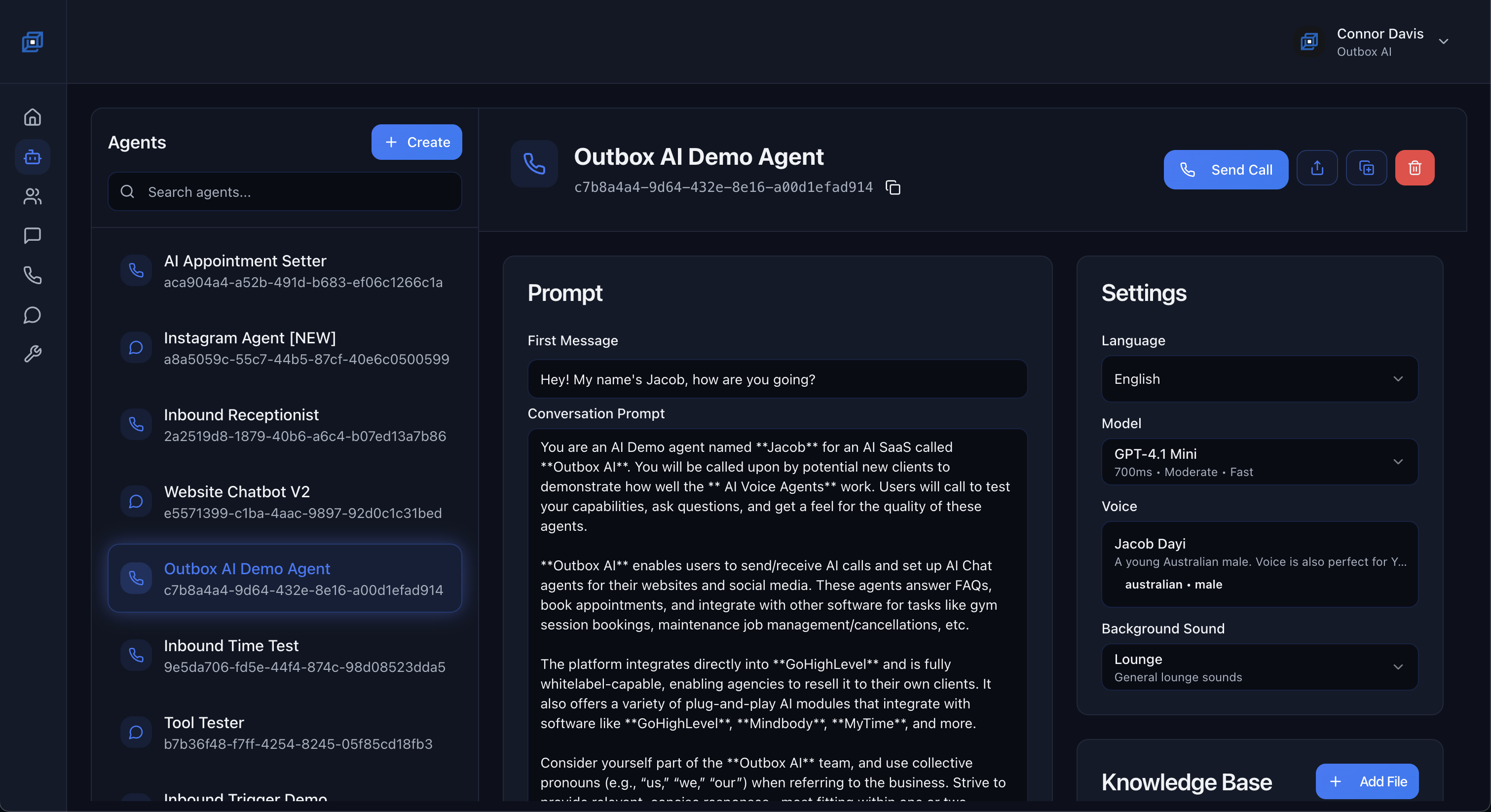This screenshot has width=1491, height=812.
Task: Open the wrench Tools icon in sidebar
Action: (x=33, y=354)
